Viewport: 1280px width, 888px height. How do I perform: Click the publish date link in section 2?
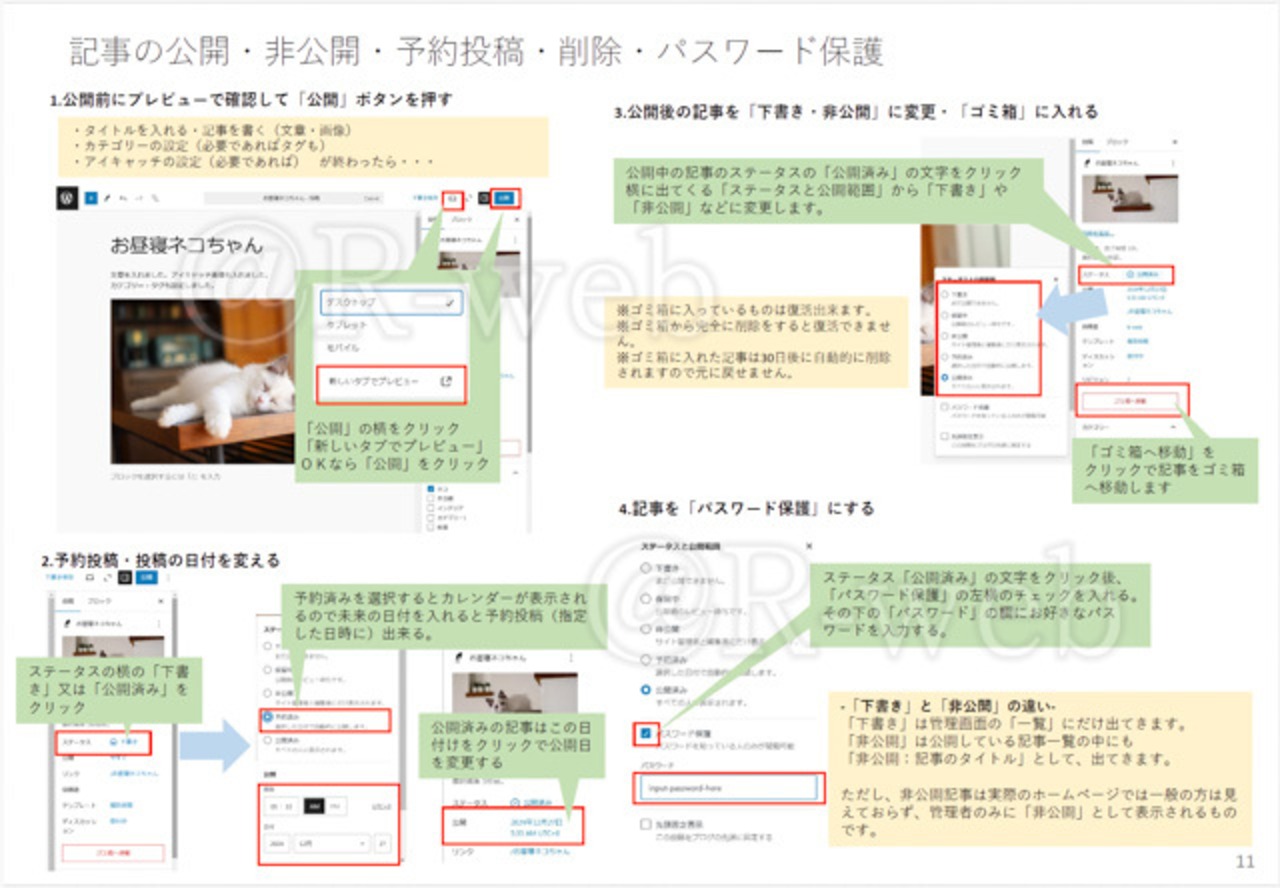click(x=536, y=826)
